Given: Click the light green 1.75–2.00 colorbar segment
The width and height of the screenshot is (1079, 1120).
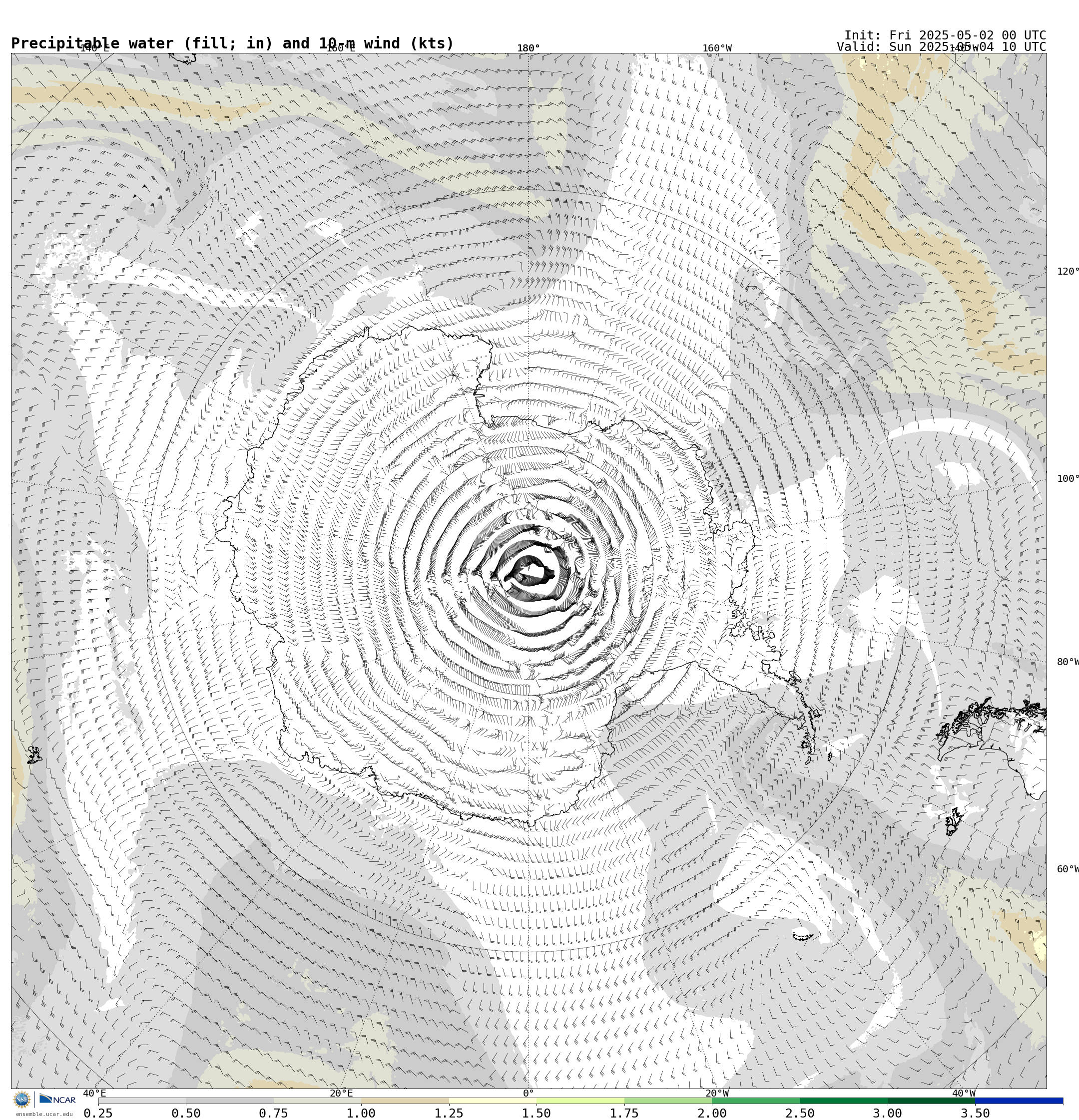Looking at the screenshot, I should pyautogui.click(x=668, y=1101).
